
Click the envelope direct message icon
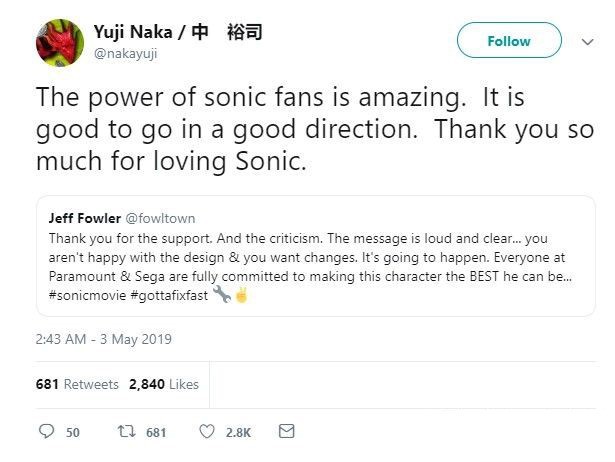click(x=286, y=431)
